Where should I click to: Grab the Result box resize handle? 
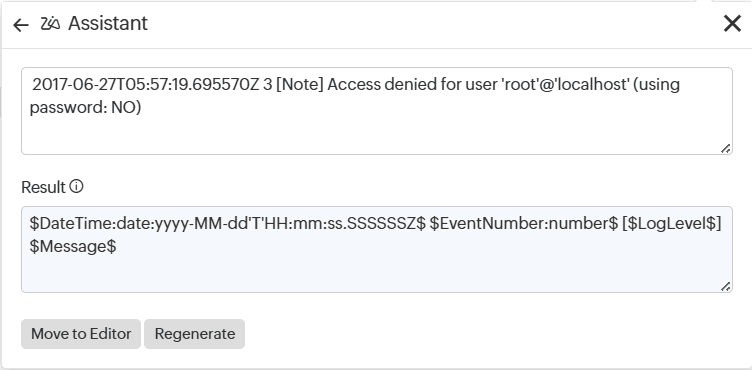(726, 286)
